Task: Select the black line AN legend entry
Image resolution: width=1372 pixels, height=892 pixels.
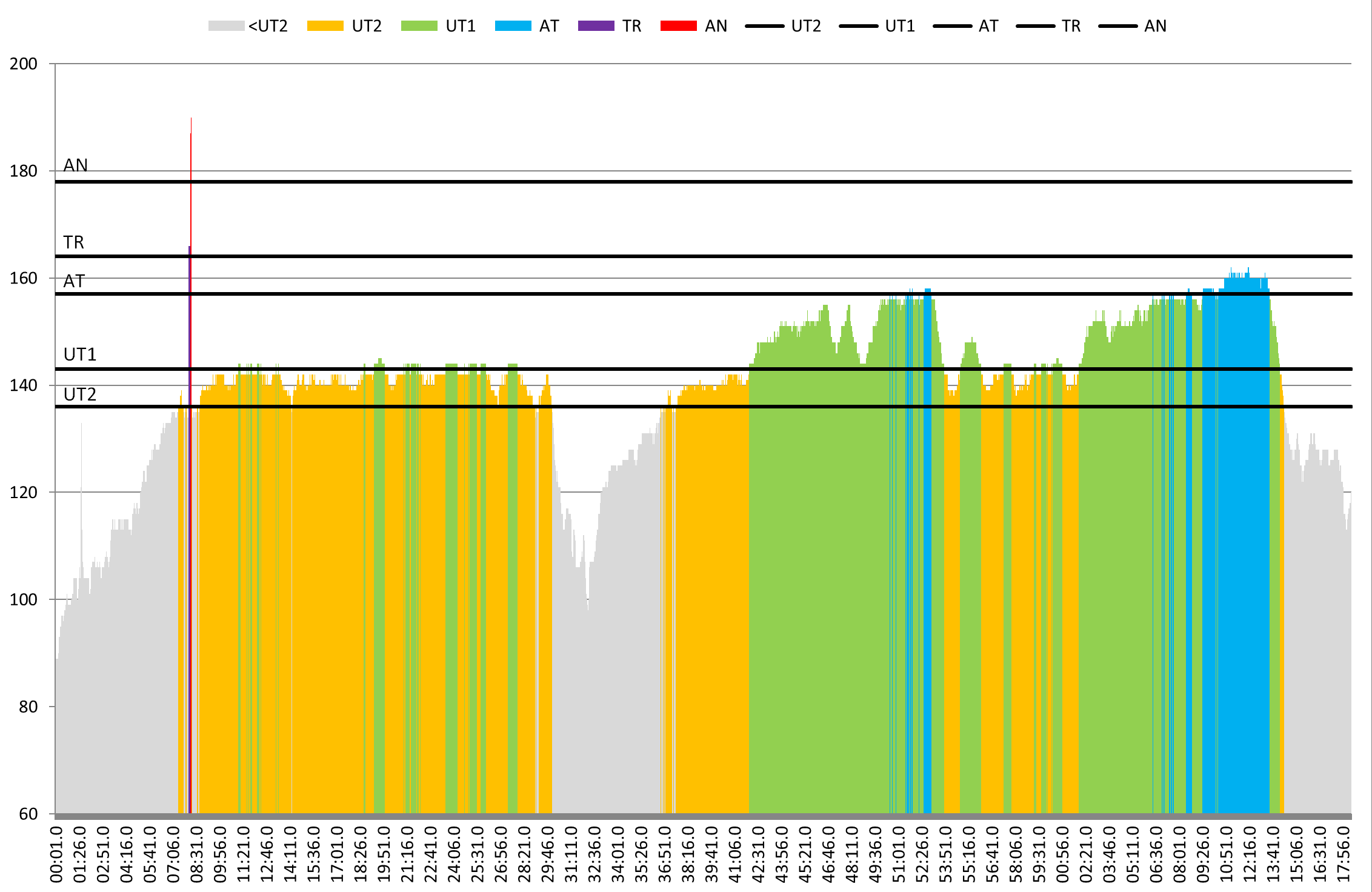Action: click(x=1118, y=26)
